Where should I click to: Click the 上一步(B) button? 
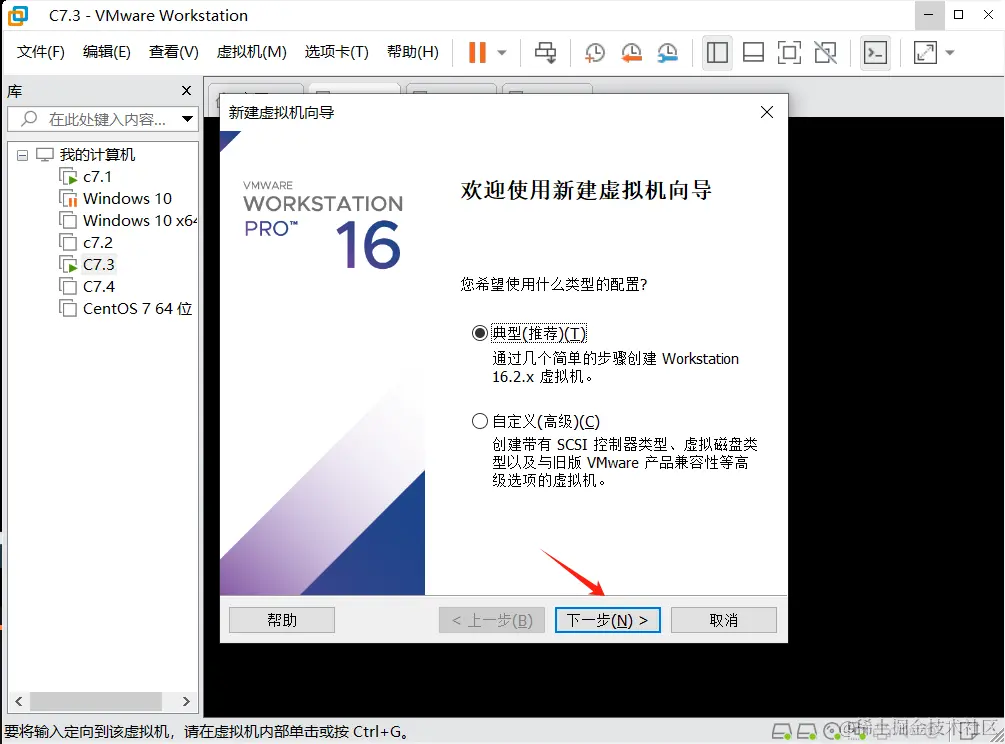click(x=492, y=620)
